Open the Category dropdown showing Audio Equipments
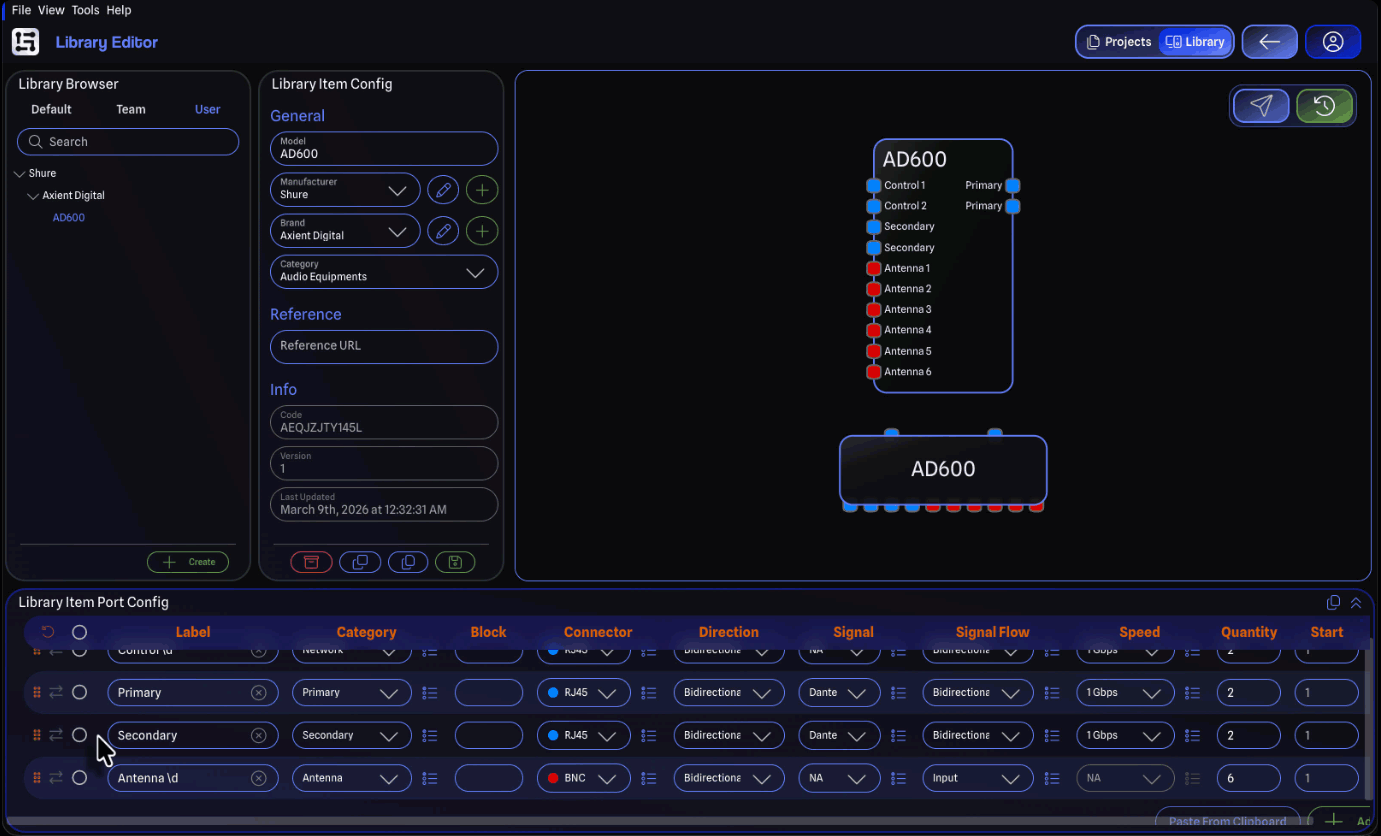Screen dimensions: 1381x836 click(384, 272)
